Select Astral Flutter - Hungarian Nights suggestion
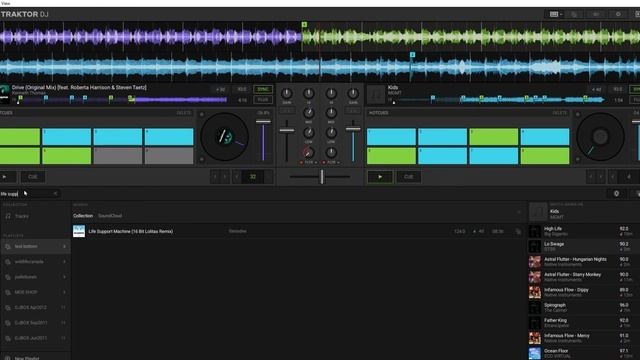The height and width of the screenshot is (360, 640). point(584,262)
